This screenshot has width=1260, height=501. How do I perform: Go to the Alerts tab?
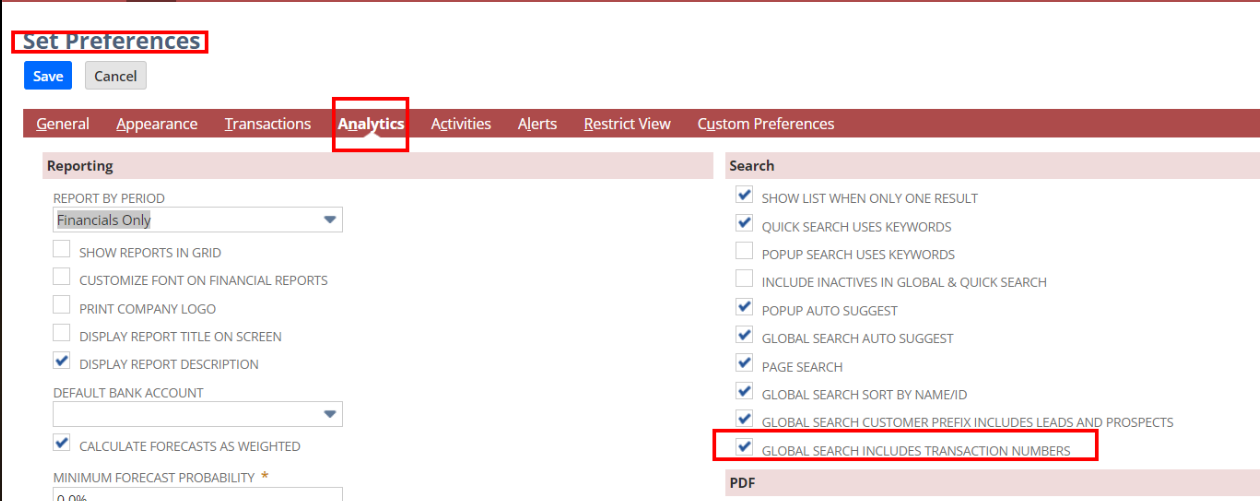[537, 124]
